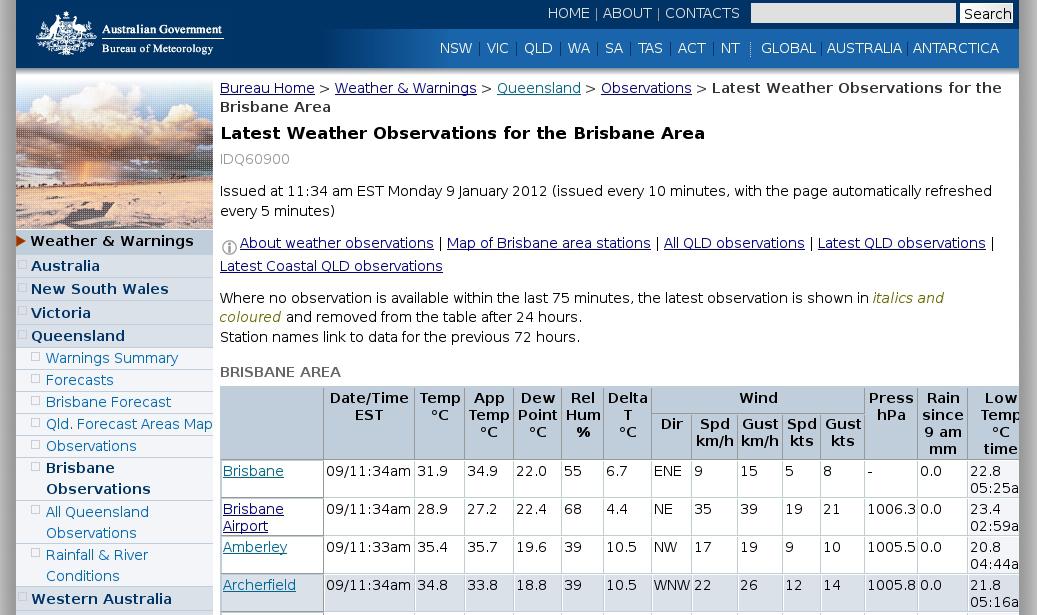
Task: Select the WA state tab
Action: point(578,48)
